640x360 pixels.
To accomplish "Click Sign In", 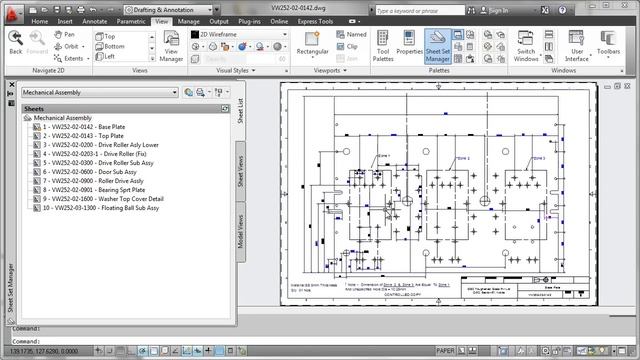I will pyautogui.click(x=493, y=11).
